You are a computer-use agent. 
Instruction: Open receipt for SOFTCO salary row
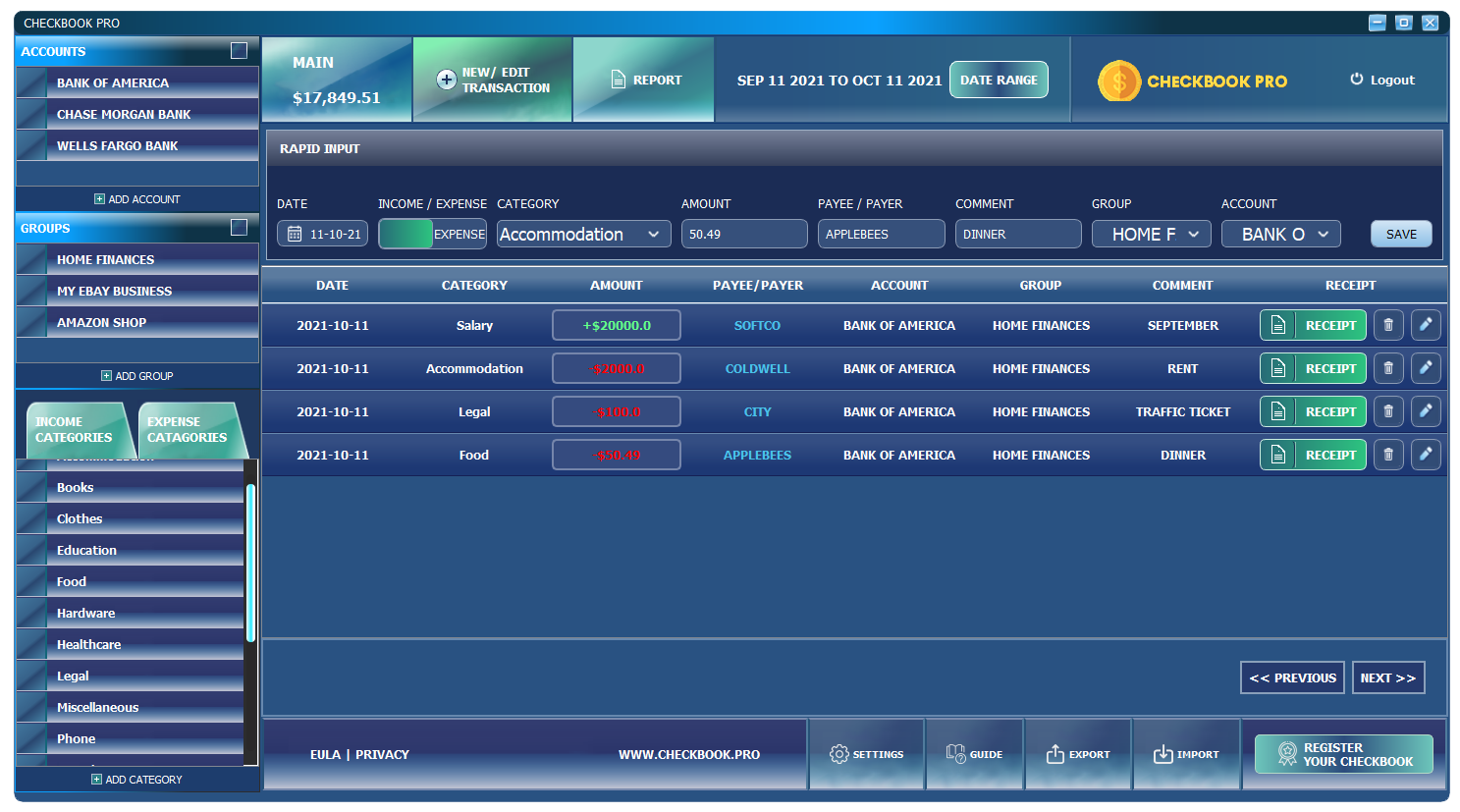[1313, 325]
